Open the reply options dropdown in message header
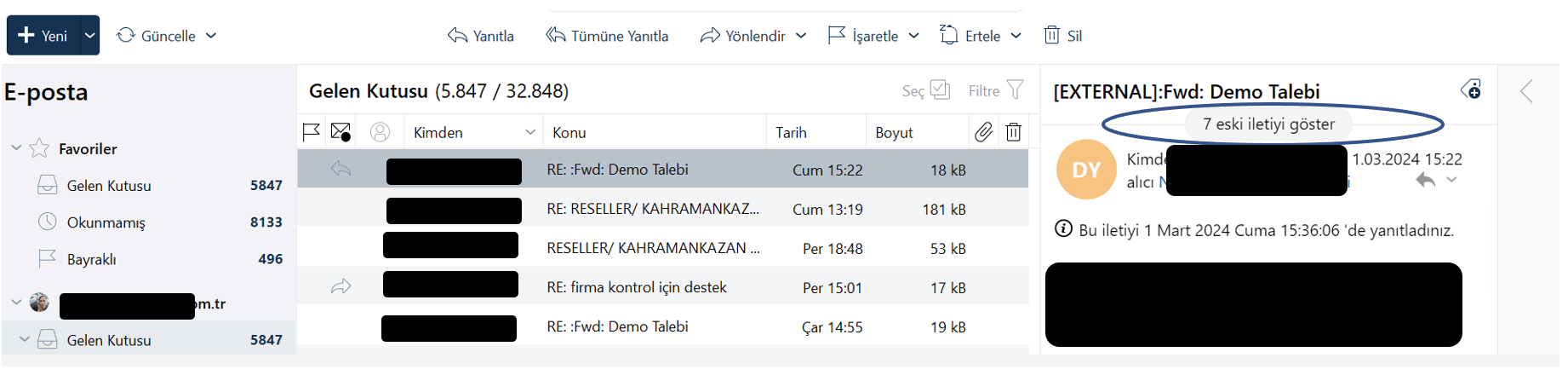The width and height of the screenshot is (1568, 375). 1451,180
